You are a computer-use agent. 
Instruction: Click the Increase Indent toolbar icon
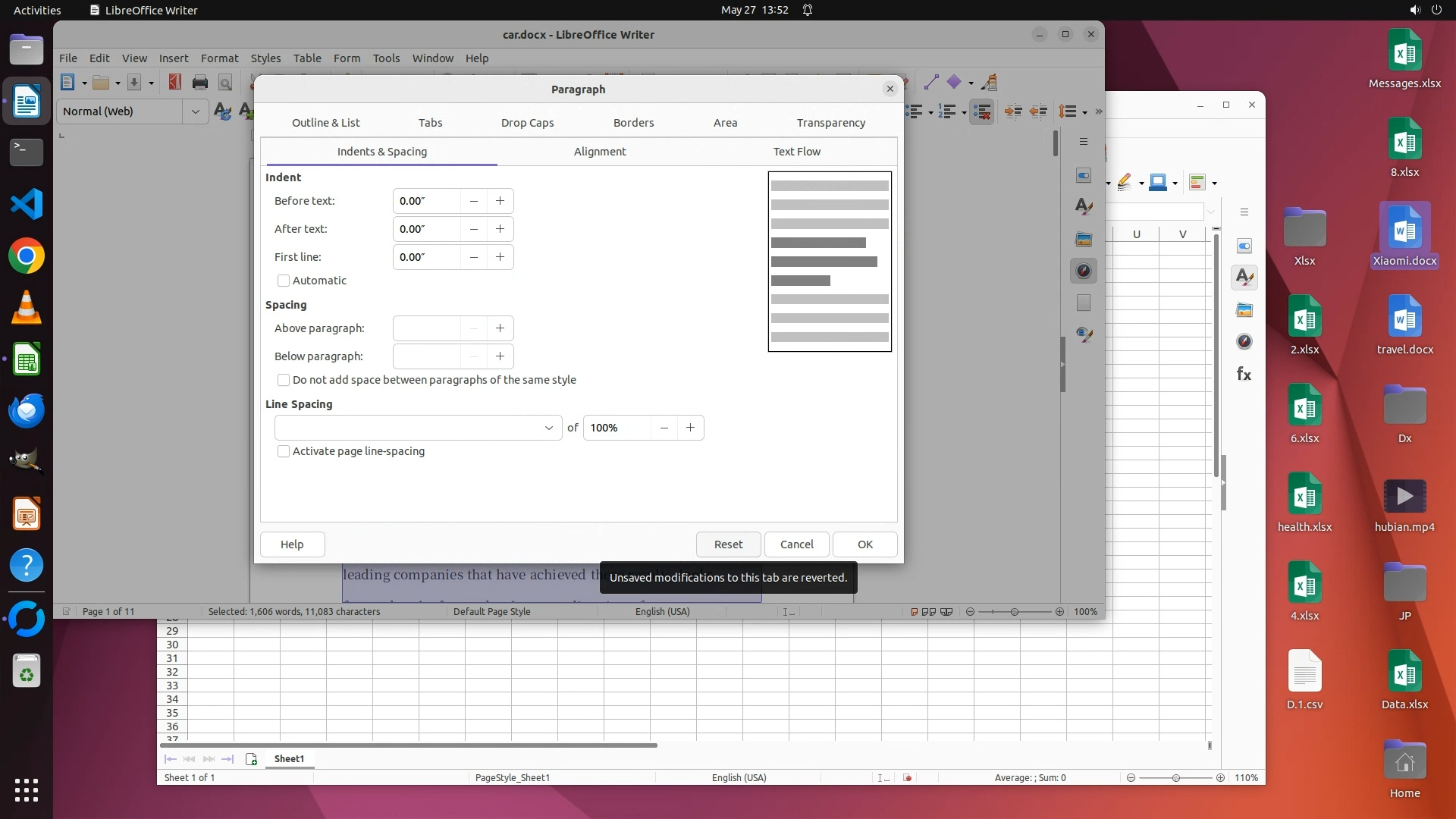click(1012, 112)
